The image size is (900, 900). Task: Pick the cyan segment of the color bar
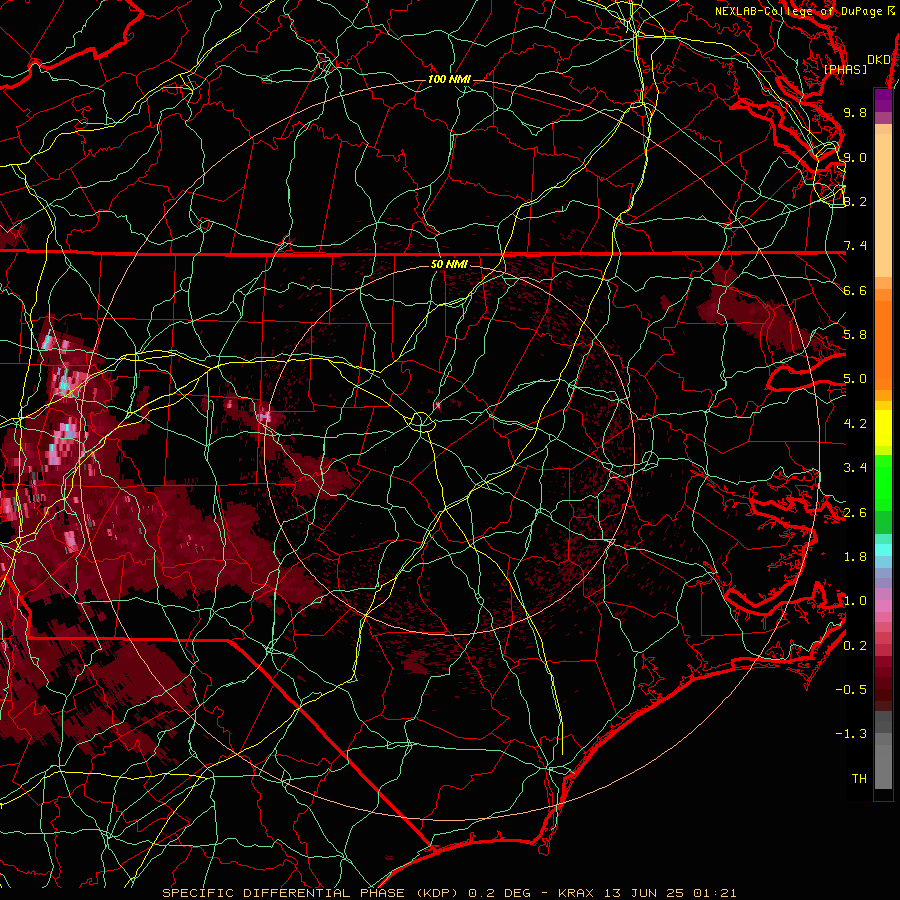pos(883,549)
